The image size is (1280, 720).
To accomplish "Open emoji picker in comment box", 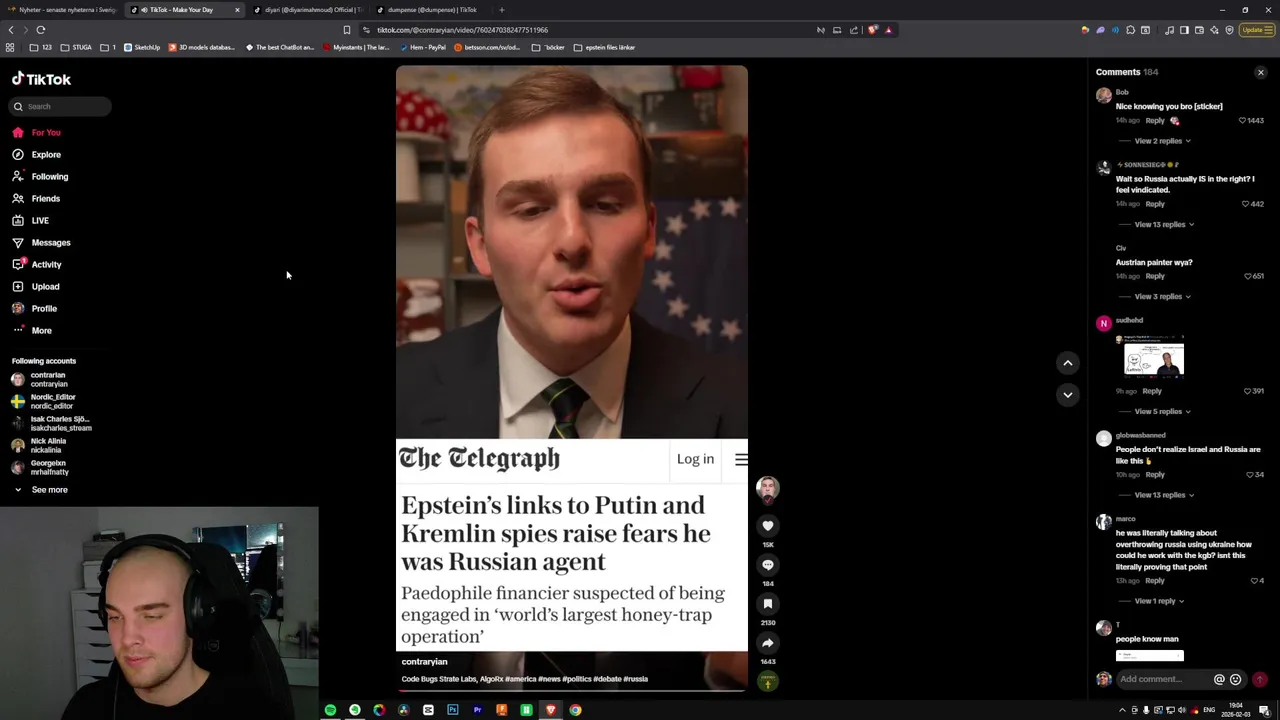I will 1235,679.
